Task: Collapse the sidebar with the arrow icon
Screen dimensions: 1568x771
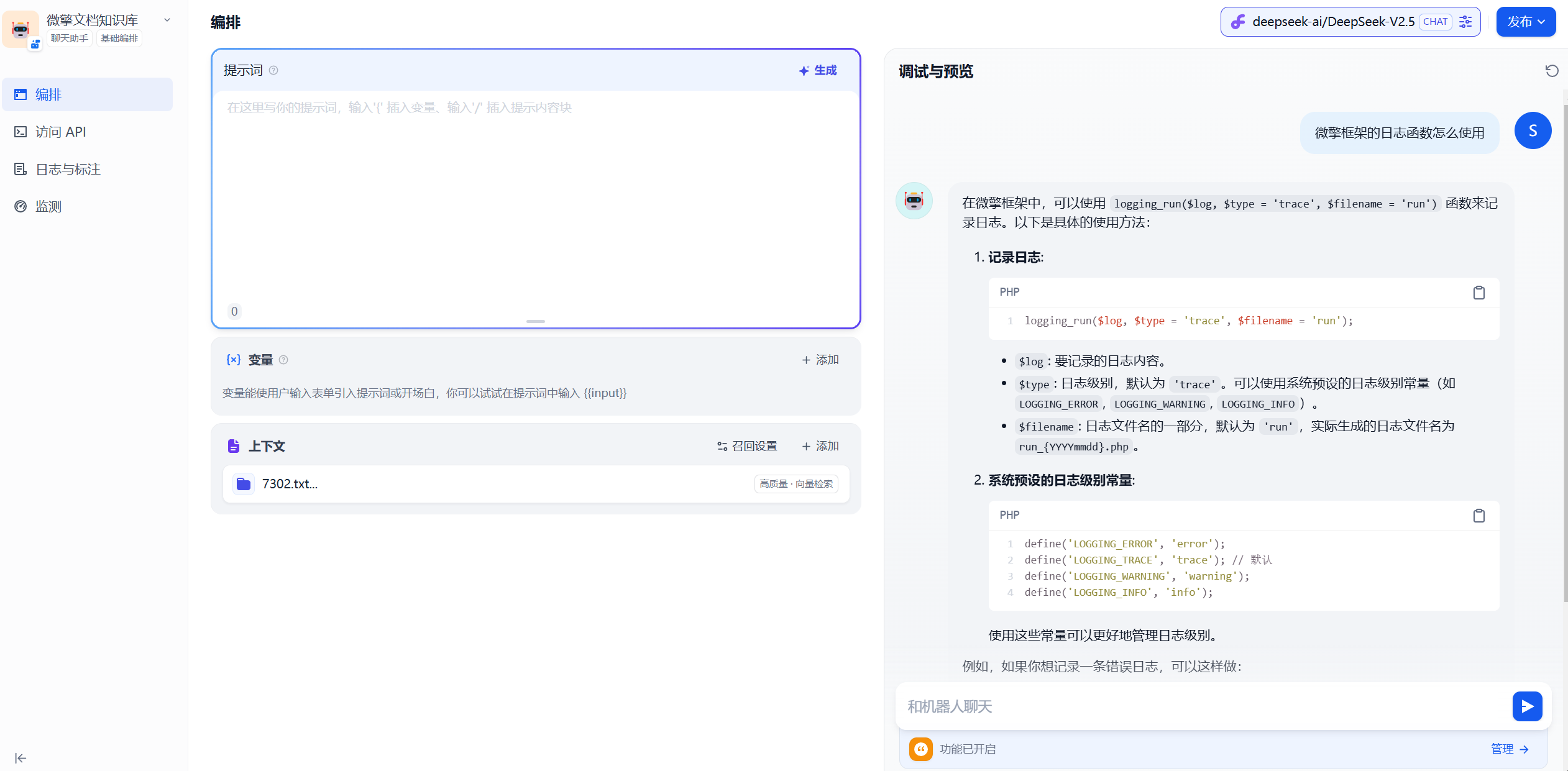Action: [x=21, y=758]
